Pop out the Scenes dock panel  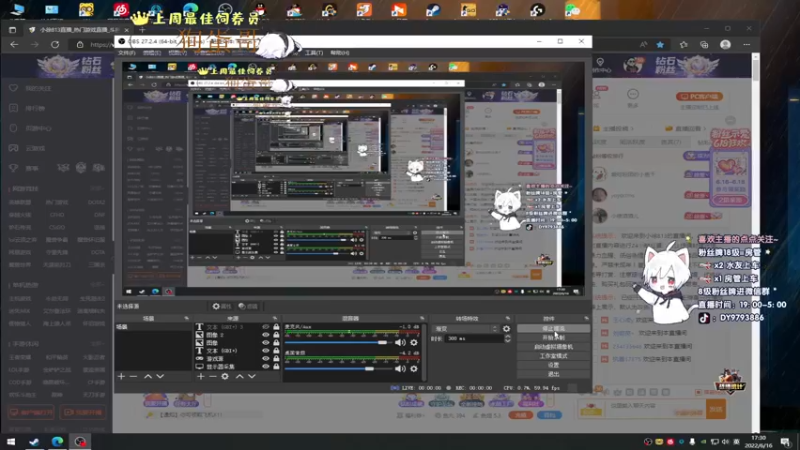pos(186,318)
